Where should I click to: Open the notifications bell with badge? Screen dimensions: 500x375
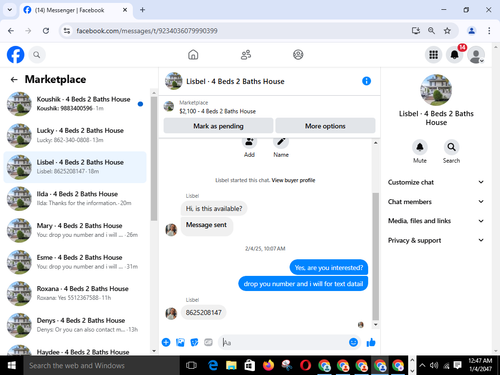455,55
